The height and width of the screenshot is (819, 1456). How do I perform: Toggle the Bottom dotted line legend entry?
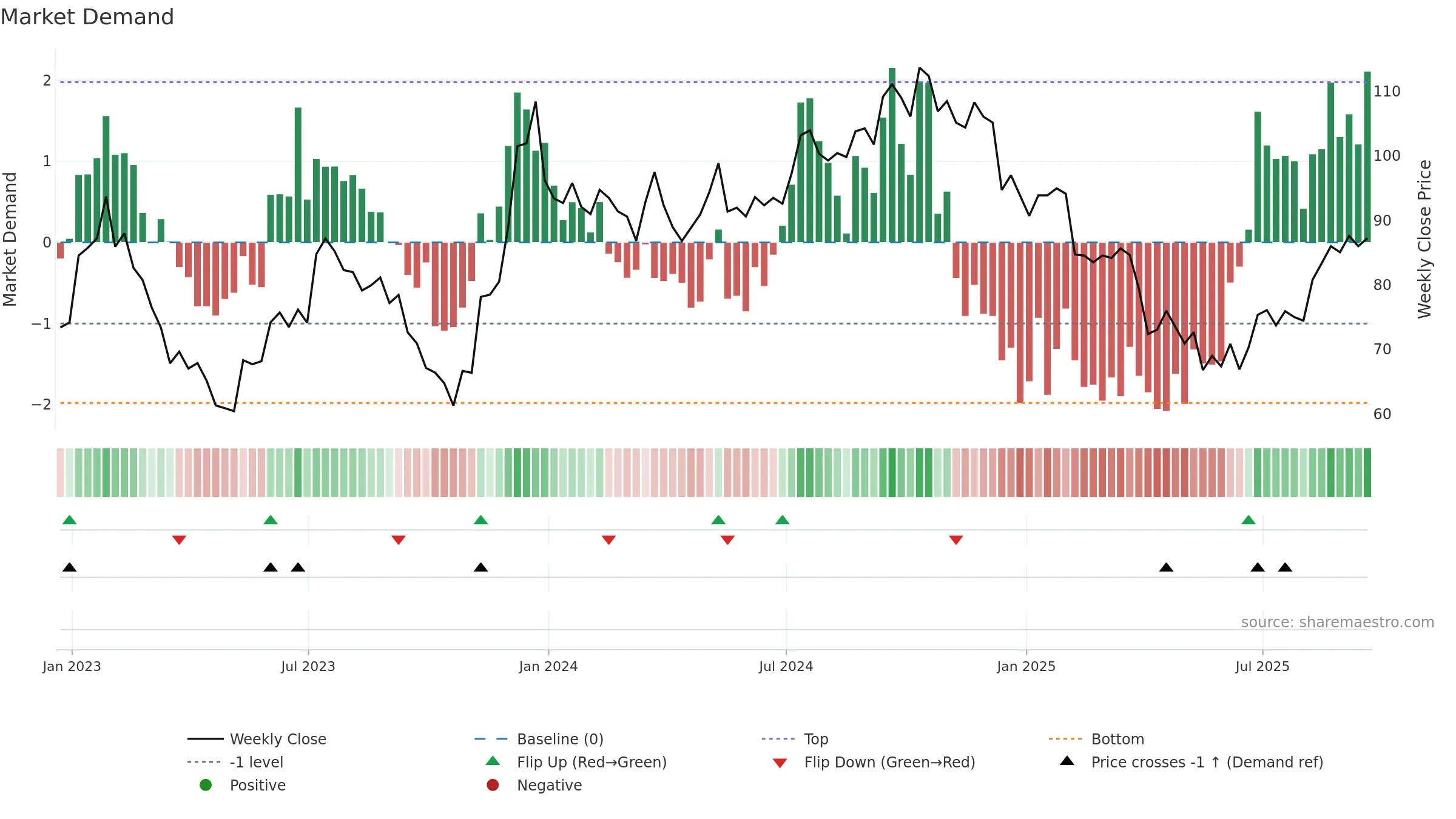(1096, 739)
